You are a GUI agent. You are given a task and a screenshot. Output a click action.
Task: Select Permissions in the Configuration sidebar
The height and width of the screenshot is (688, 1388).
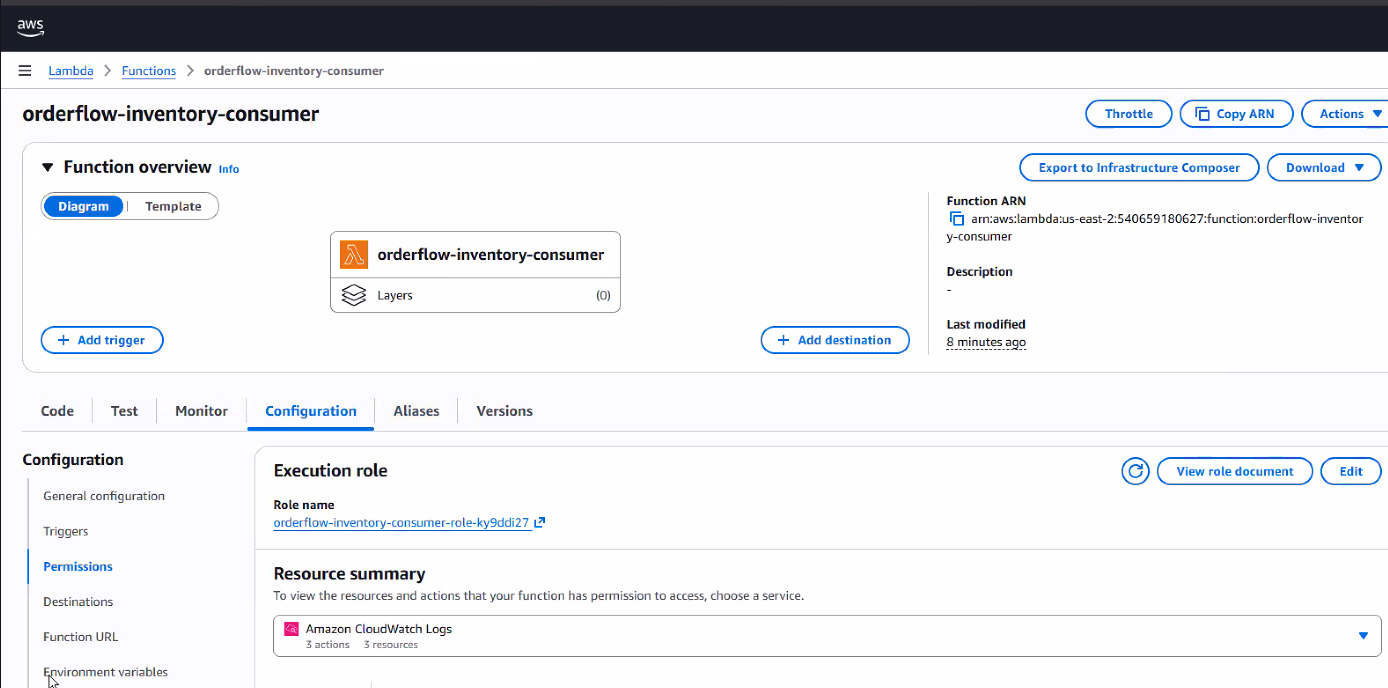pyautogui.click(x=78, y=566)
